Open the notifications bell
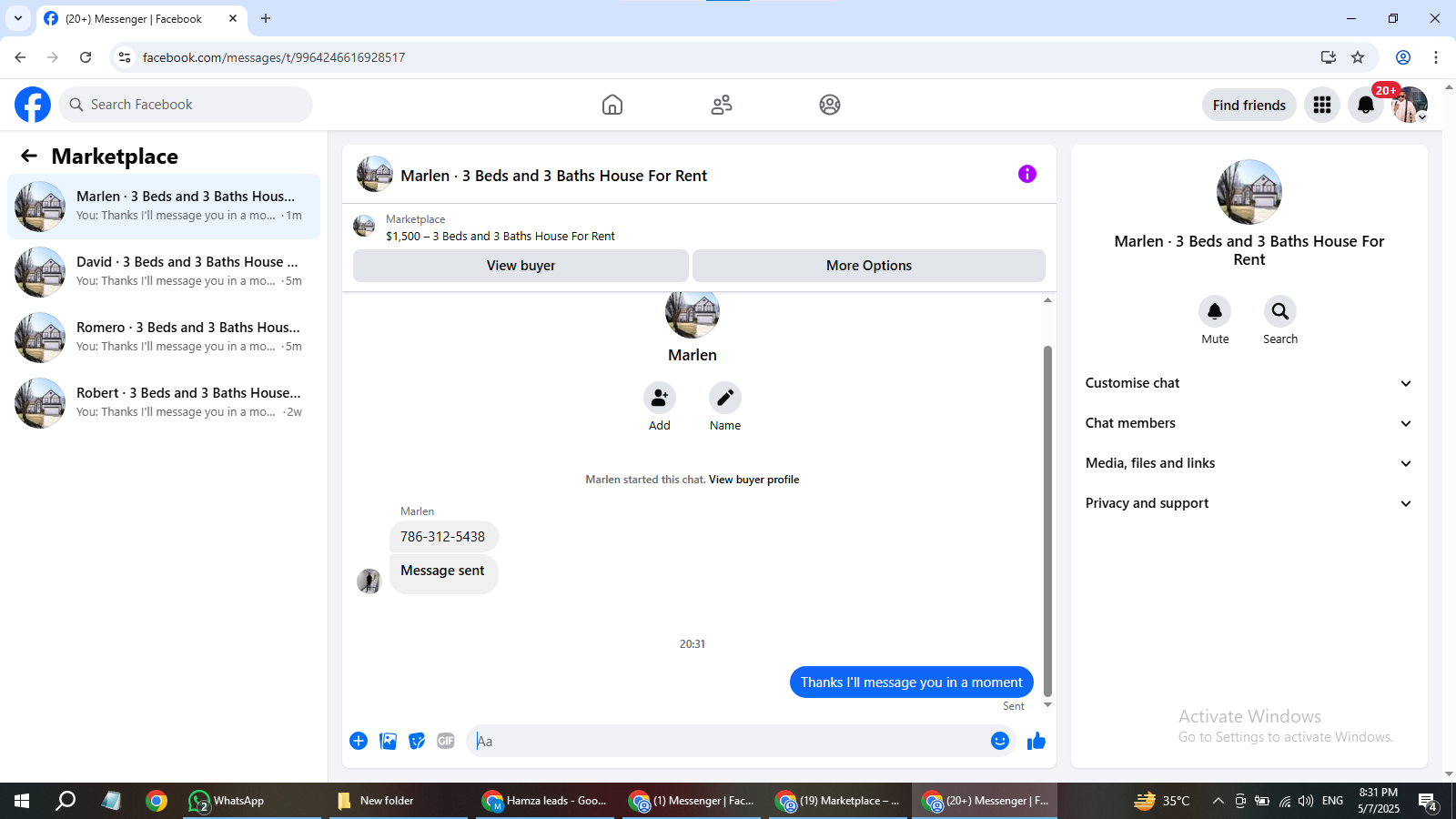Screen dimensions: 1456x819 [1366, 105]
